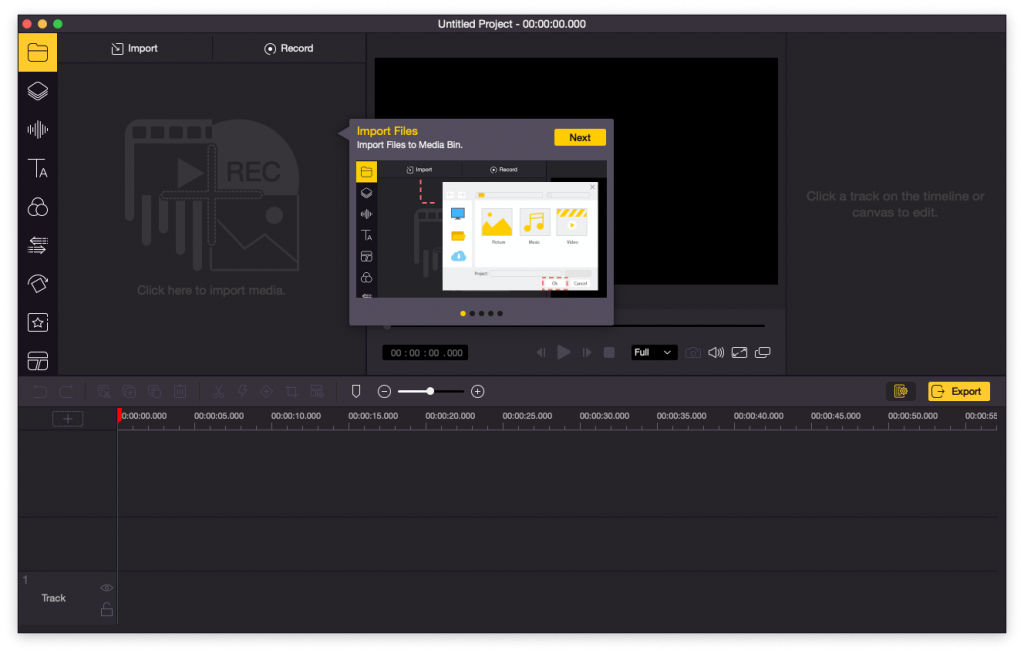The height and width of the screenshot is (654, 1024).
Task: Step forward one frame in preview
Action: (586, 353)
